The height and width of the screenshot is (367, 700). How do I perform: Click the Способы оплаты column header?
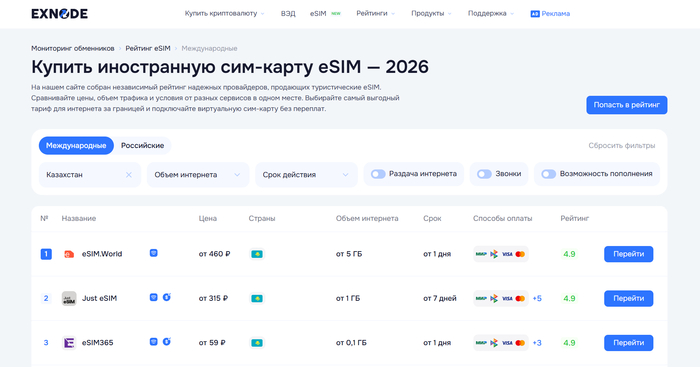pos(503,218)
